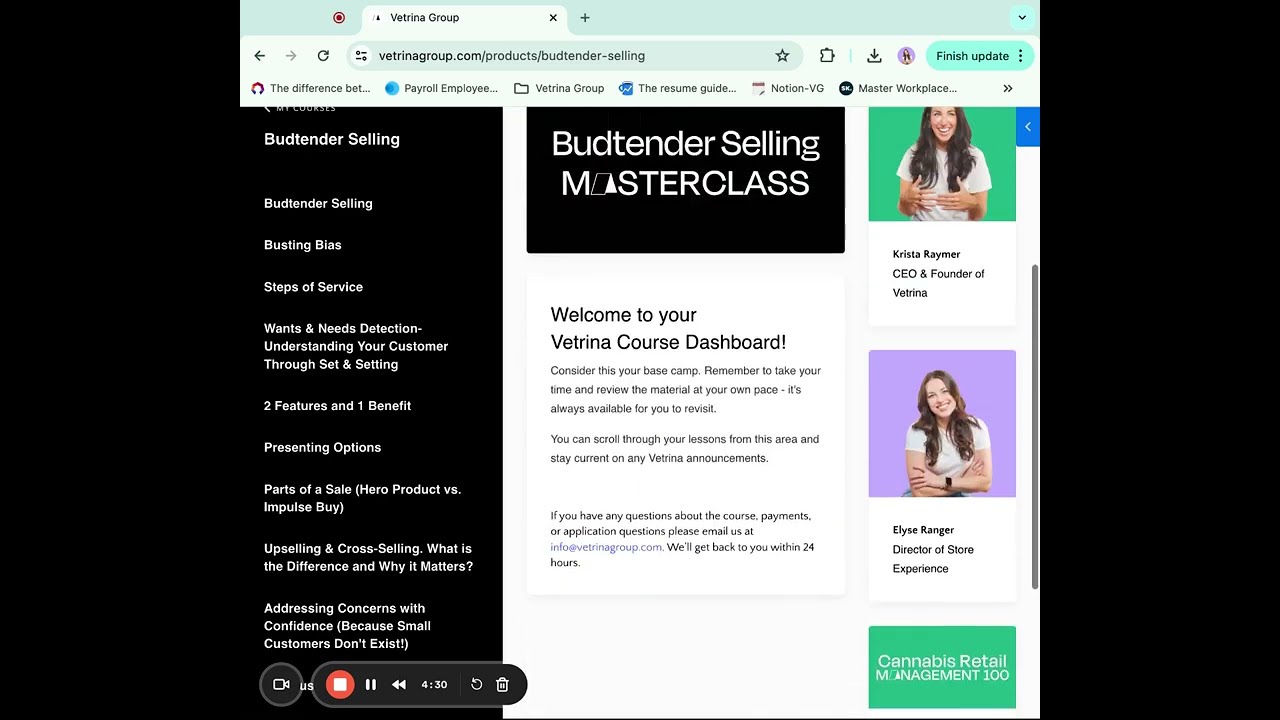Click the 4:30 recording timer
Viewport: 1280px width, 720px height.
tap(434, 685)
